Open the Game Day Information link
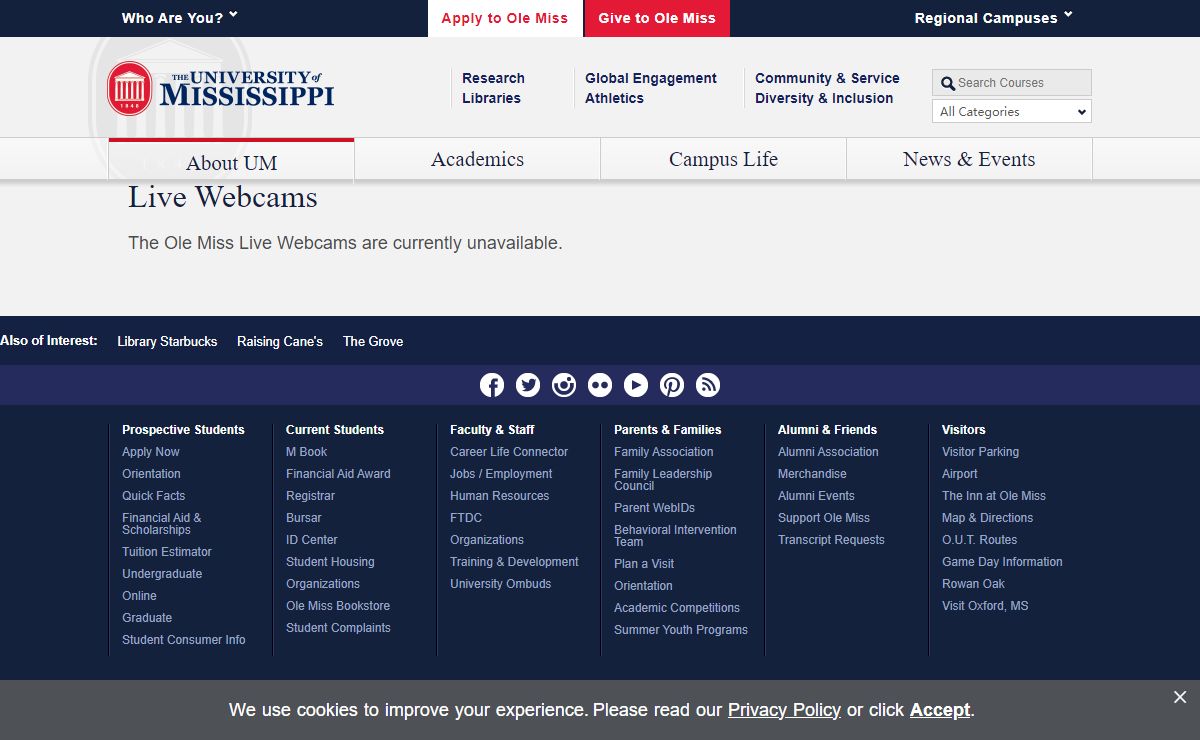This screenshot has width=1200, height=740. (1002, 562)
